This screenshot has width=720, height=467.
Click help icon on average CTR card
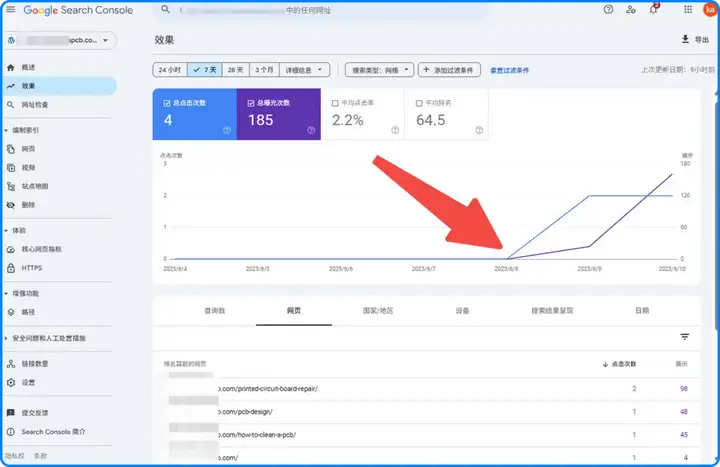point(395,130)
